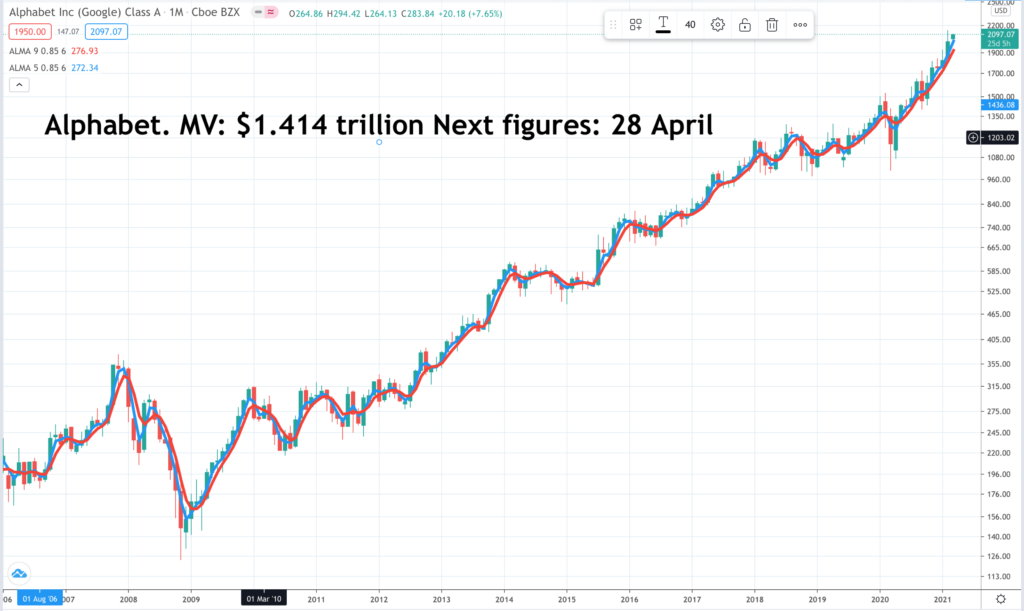Click the 272.34 ALMA value
1024x611 pixels.
click(x=85, y=68)
